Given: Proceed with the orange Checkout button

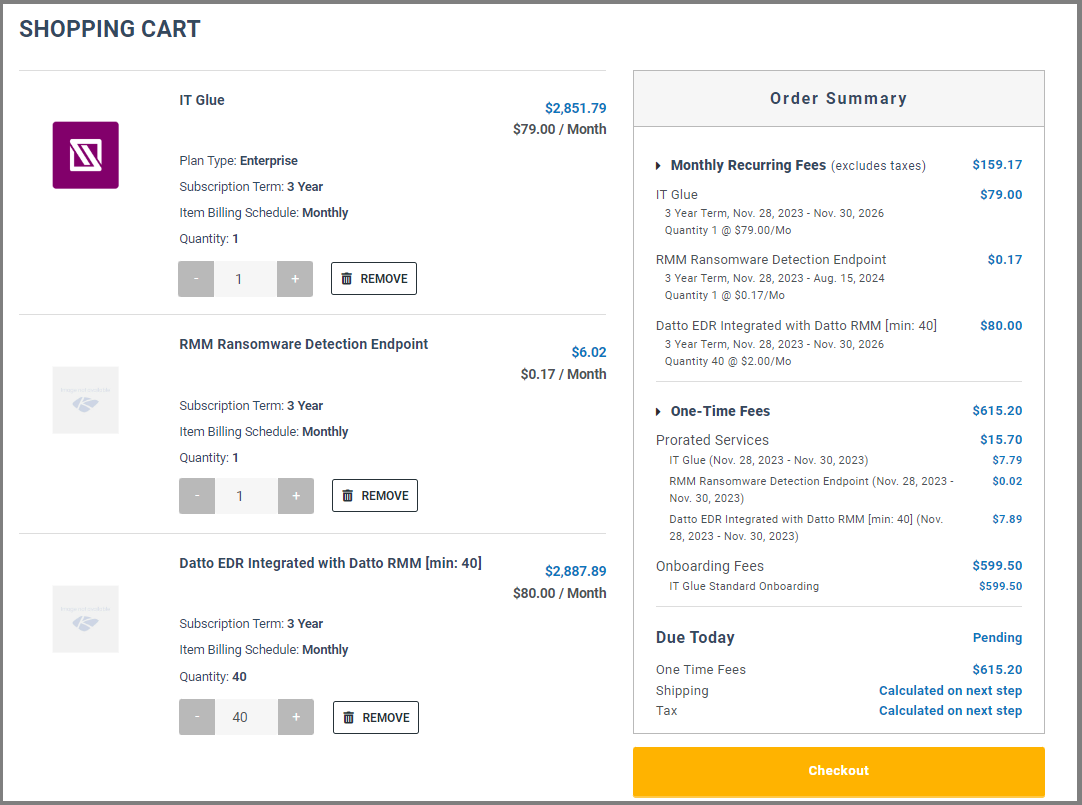Looking at the screenshot, I should coord(838,771).
